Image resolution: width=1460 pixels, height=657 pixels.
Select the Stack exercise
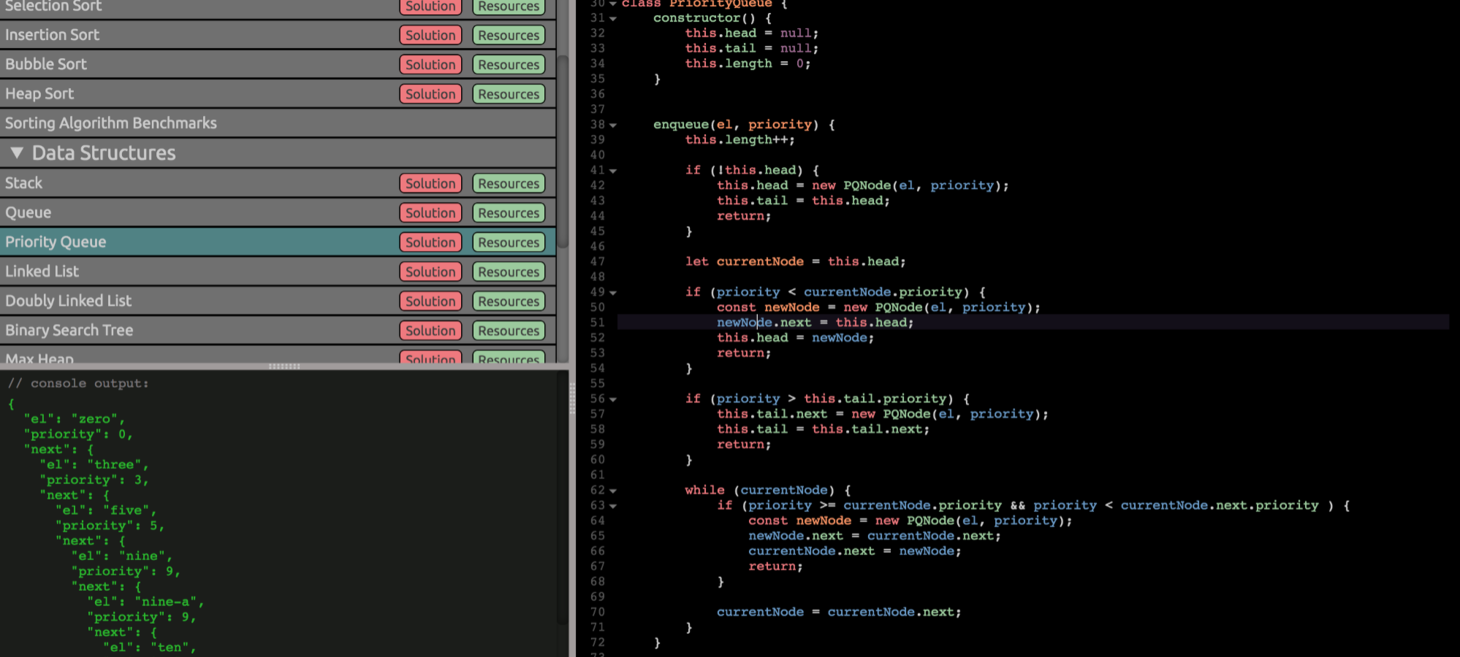(x=278, y=183)
